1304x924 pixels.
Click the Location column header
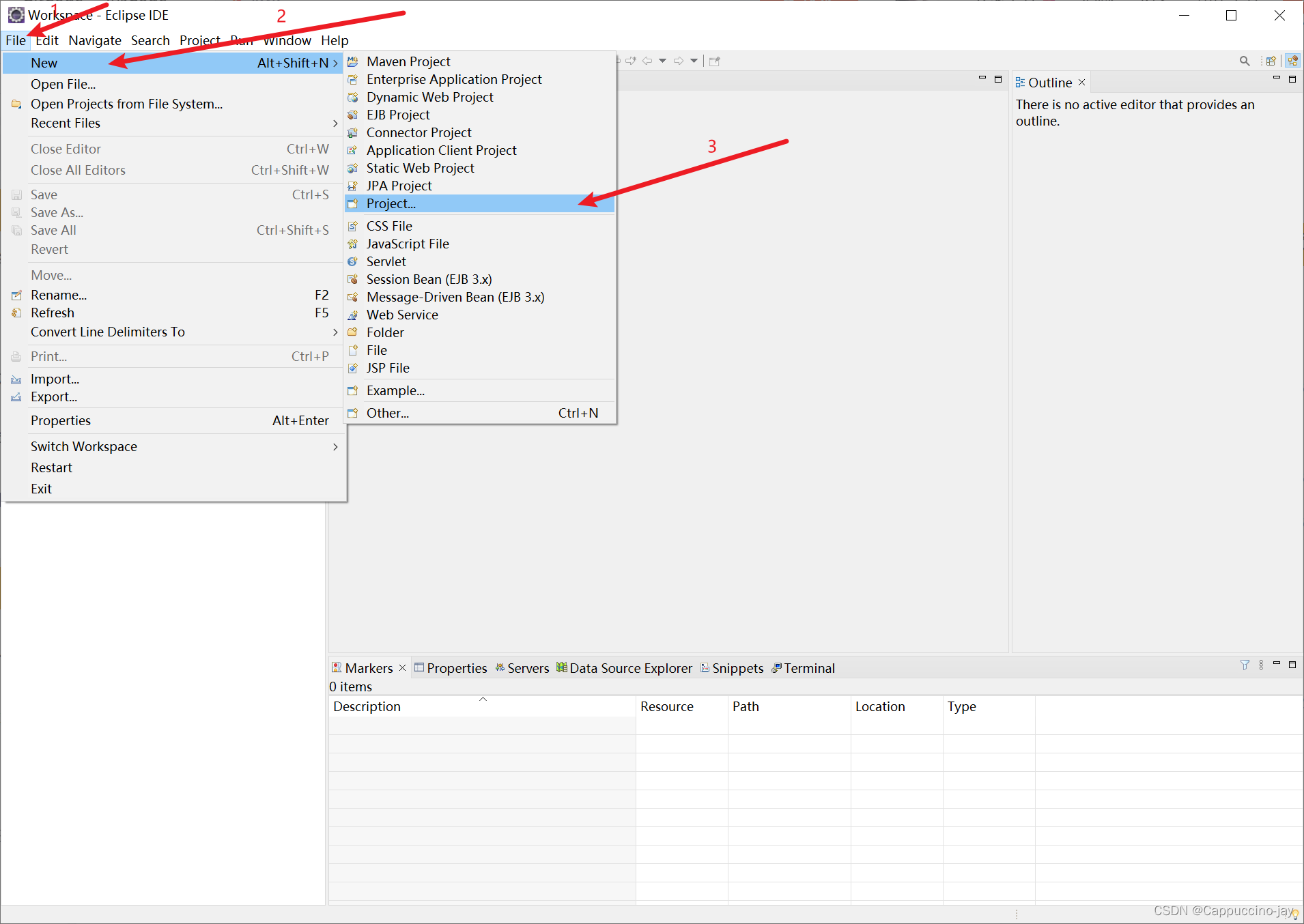click(x=896, y=707)
